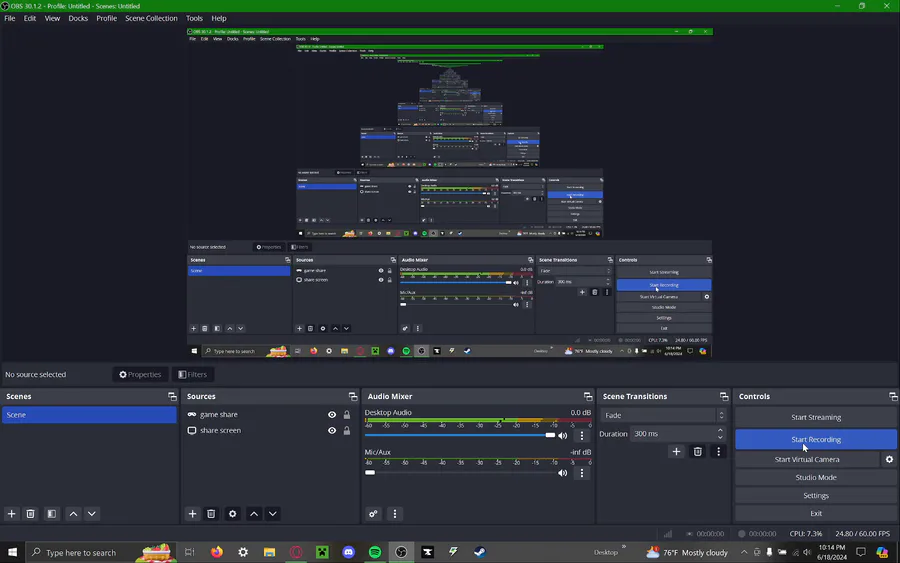Open the Docks menu
The height and width of the screenshot is (563, 900).
coord(78,18)
